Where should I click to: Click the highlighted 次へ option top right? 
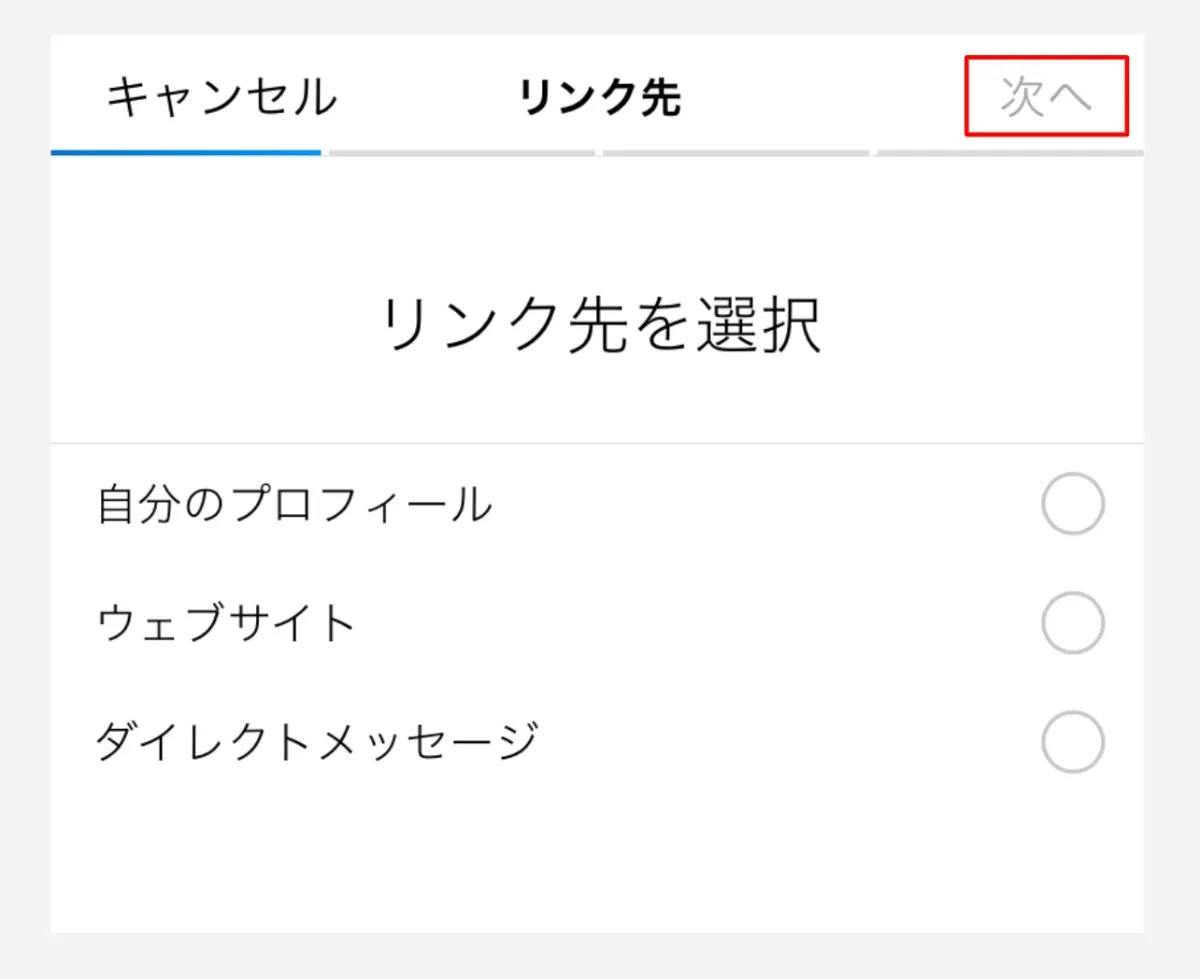coord(1047,97)
